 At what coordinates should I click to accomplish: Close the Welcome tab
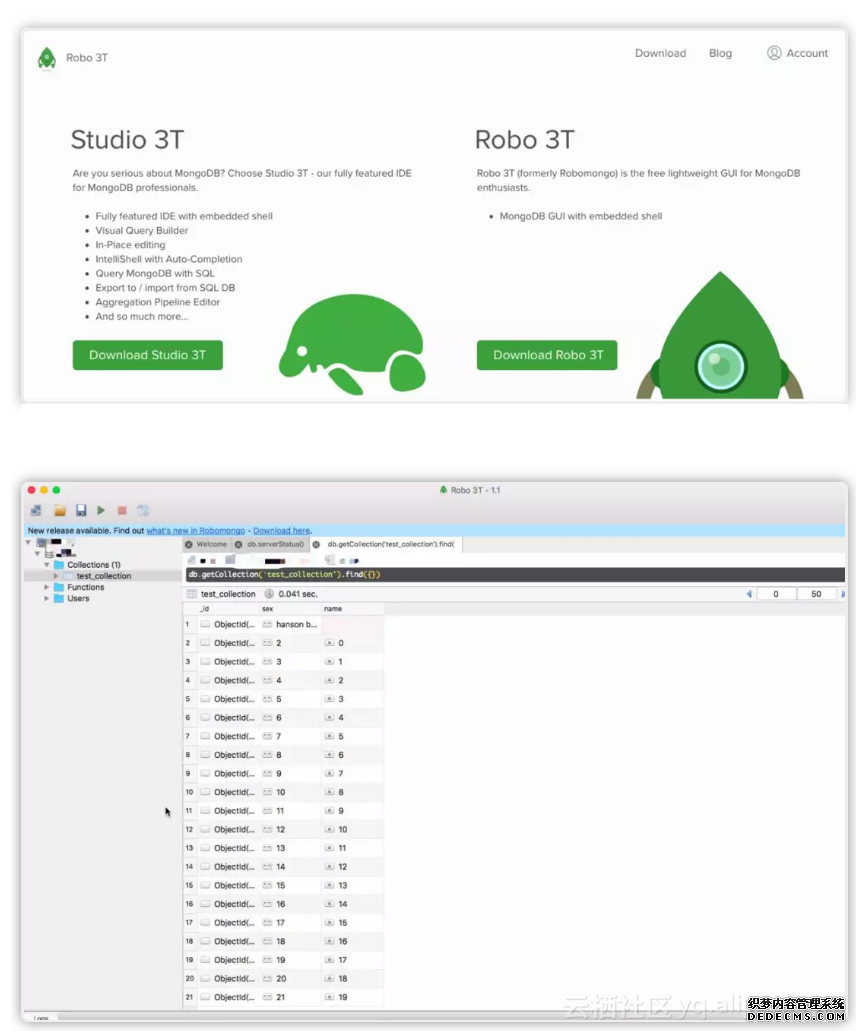[188, 544]
